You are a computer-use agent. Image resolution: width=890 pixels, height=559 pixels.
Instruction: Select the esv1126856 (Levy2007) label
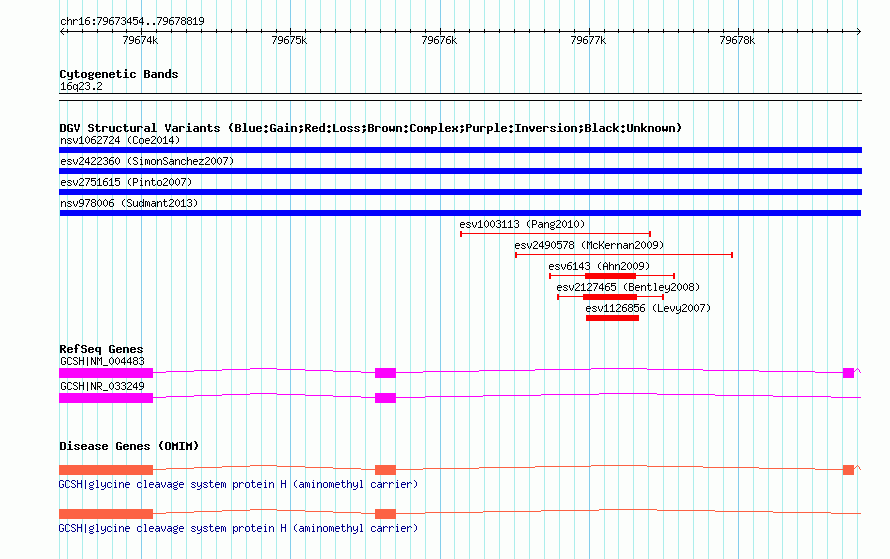click(648, 308)
